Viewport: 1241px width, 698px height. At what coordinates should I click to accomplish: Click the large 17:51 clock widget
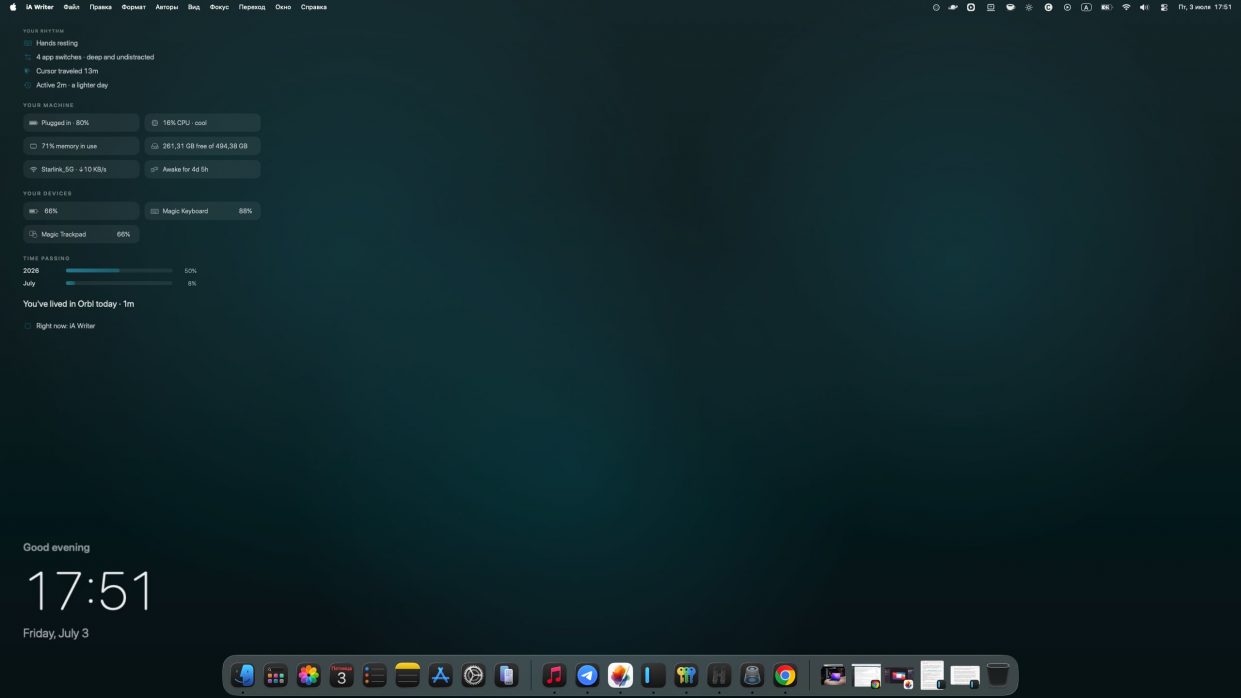pyautogui.click(x=89, y=591)
